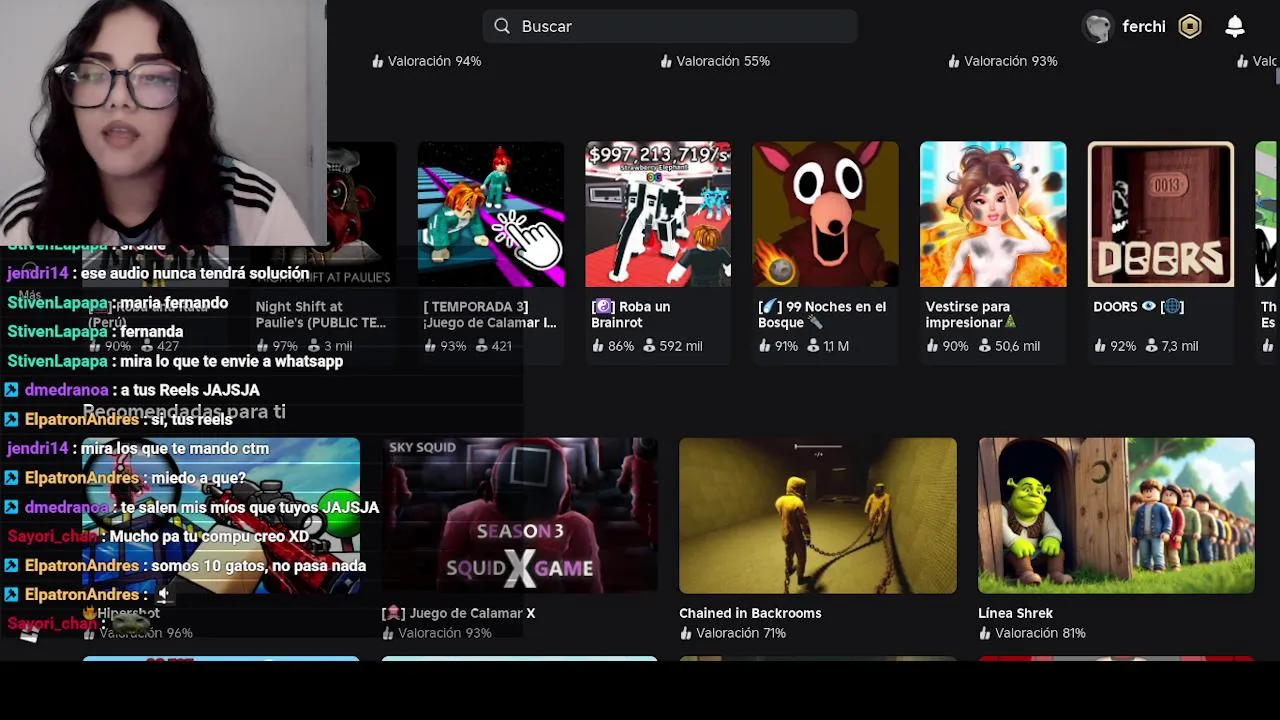This screenshot has height=720, width=1280.
Task: Click the Juego de Calamar X title
Action: (458, 613)
